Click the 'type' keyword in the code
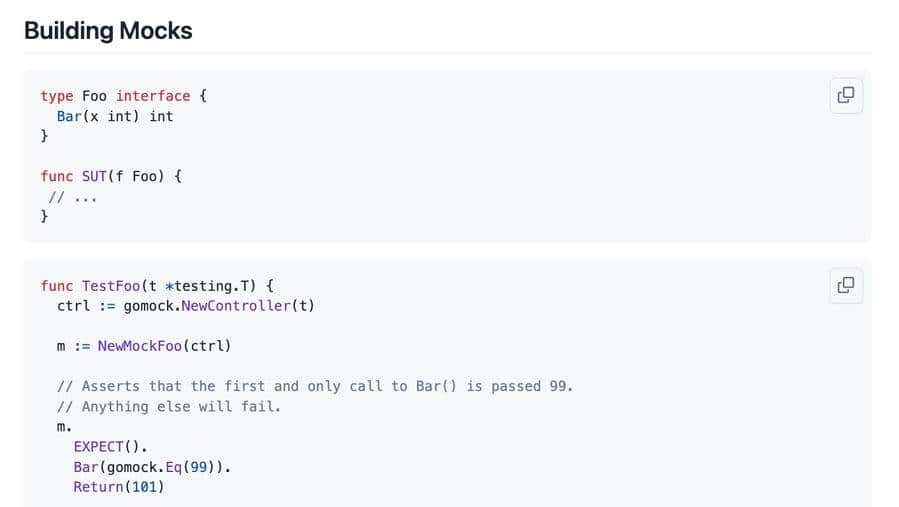 pos(57,96)
